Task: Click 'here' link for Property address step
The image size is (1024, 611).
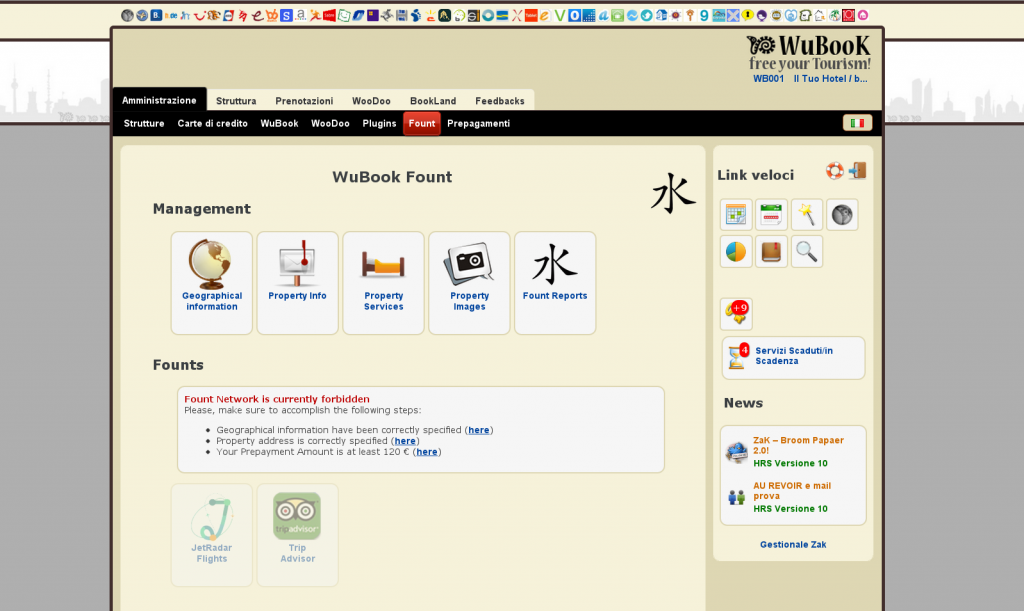Action: click(405, 441)
